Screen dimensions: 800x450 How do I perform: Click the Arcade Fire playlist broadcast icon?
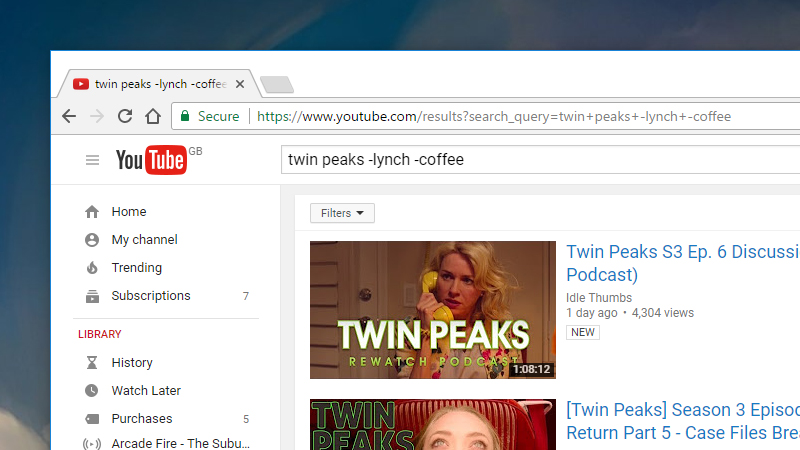coord(92,444)
